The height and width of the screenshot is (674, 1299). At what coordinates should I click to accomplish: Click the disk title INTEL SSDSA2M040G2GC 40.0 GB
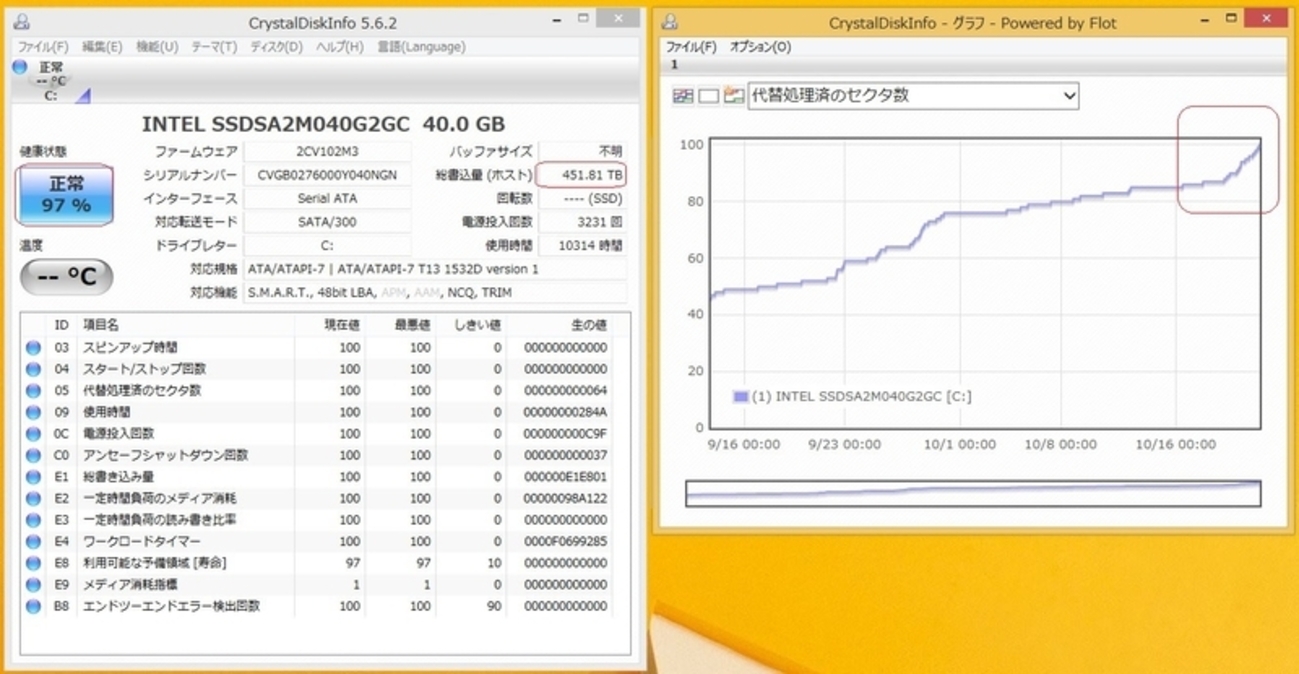(323, 124)
